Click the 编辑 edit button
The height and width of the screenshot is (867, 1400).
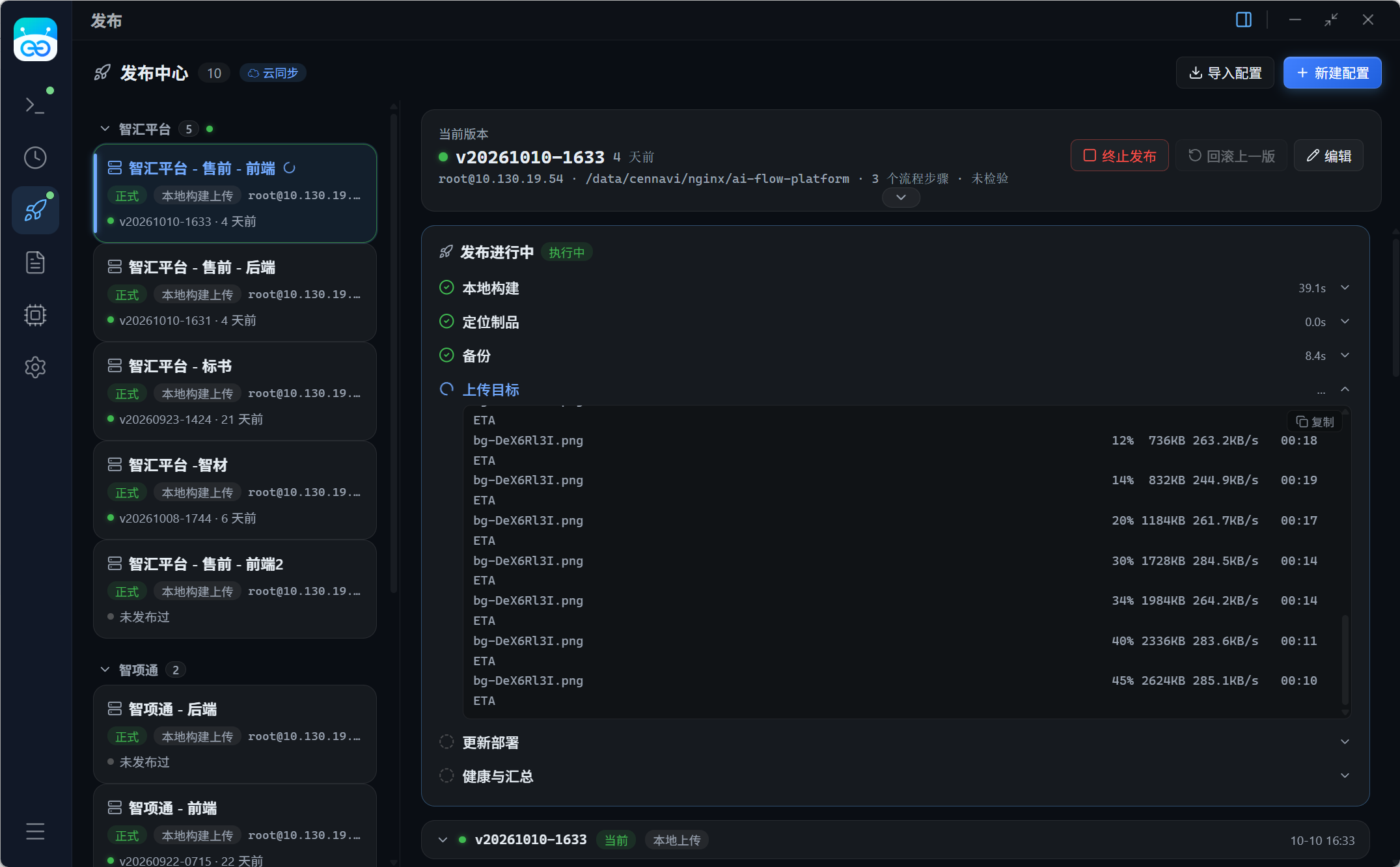coord(1328,156)
